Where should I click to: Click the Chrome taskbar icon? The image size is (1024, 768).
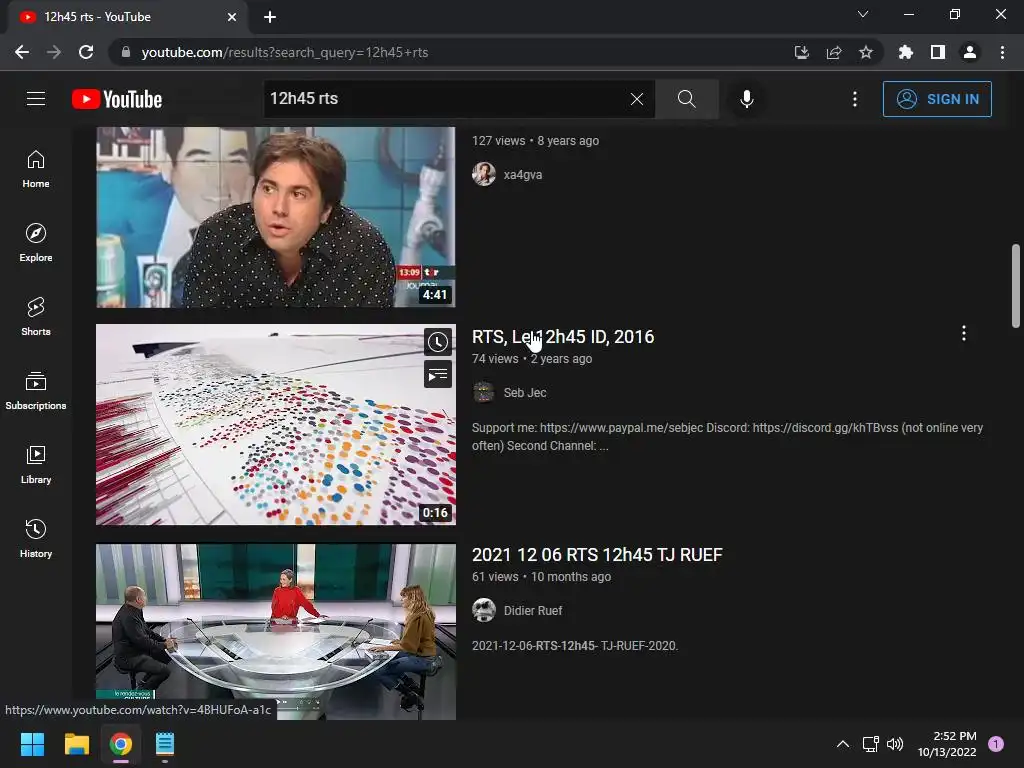click(121, 744)
